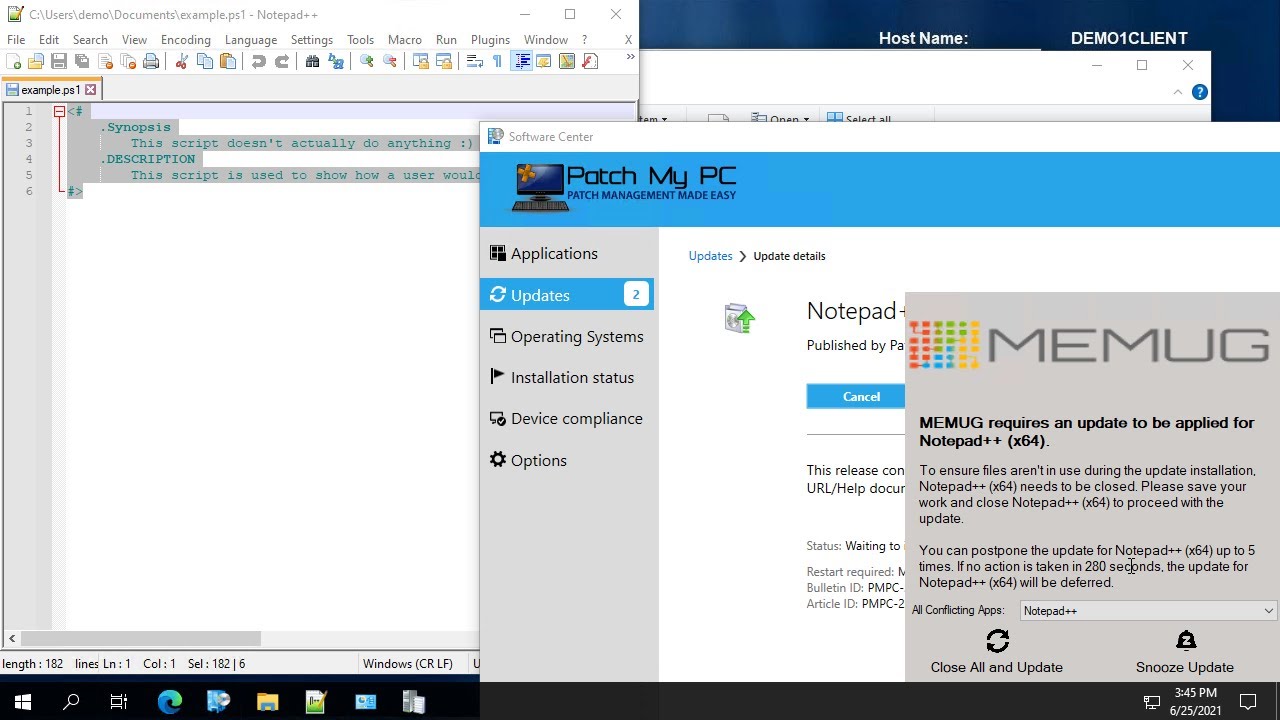
Task: Open the View menu in Notepad++
Action: point(134,40)
